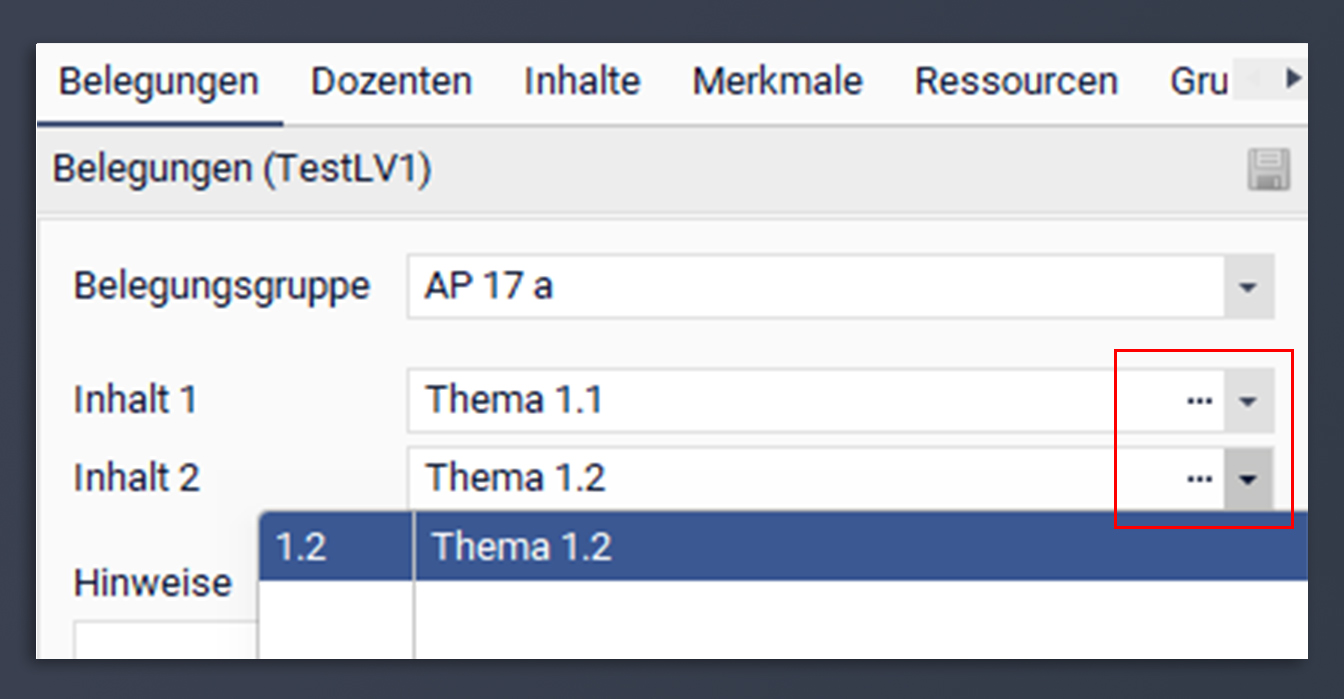This screenshot has width=1344, height=699.
Task: Switch to the Belegungen tab
Action: pyautogui.click(x=159, y=81)
